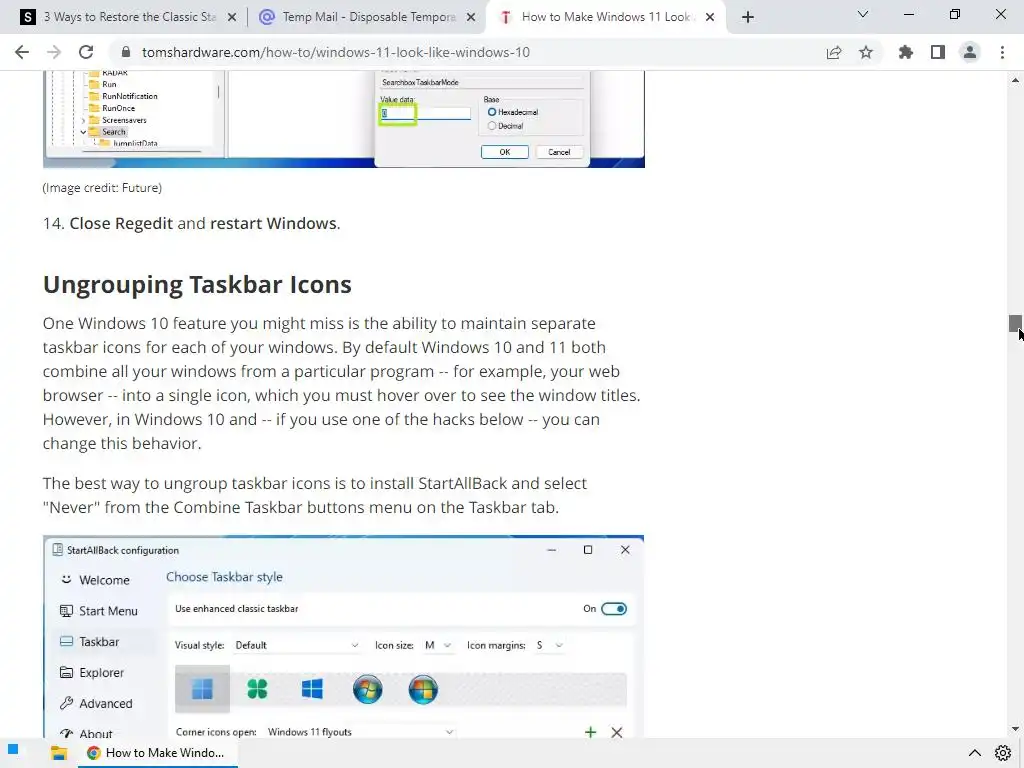The image size is (1024, 768).
Task: Close the active Tom's Hardware tab
Action: 710,18
